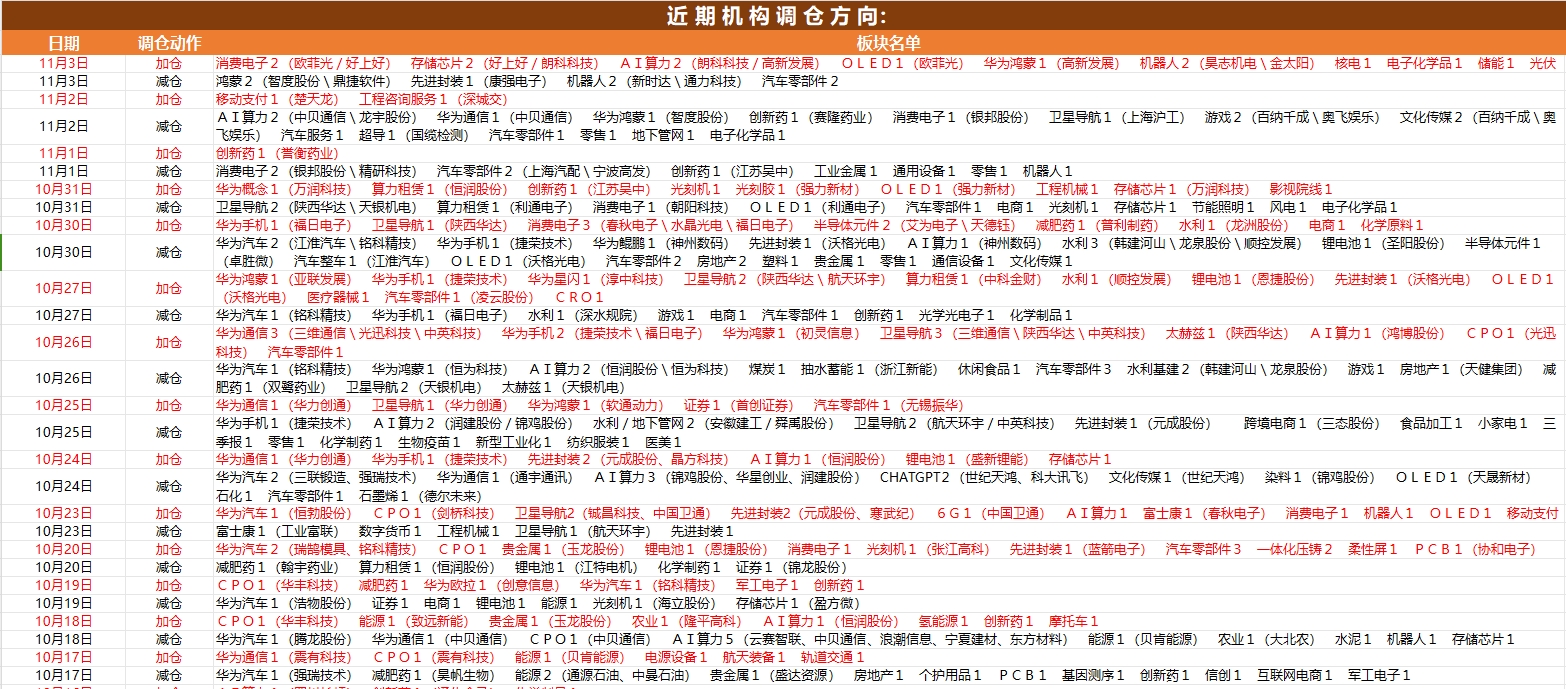This screenshot has width=1566, height=689.
Task: Select sector list starting 华为汽车 1 (腾龙股份)
Action: (x=865, y=639)
